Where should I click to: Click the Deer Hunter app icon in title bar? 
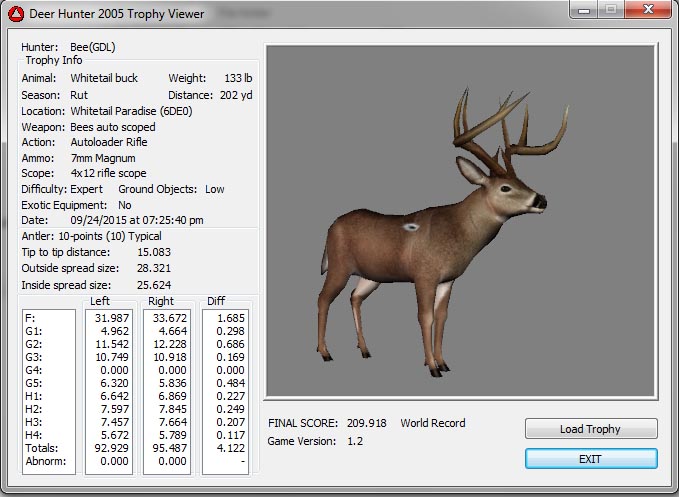[x=15, y=13]
